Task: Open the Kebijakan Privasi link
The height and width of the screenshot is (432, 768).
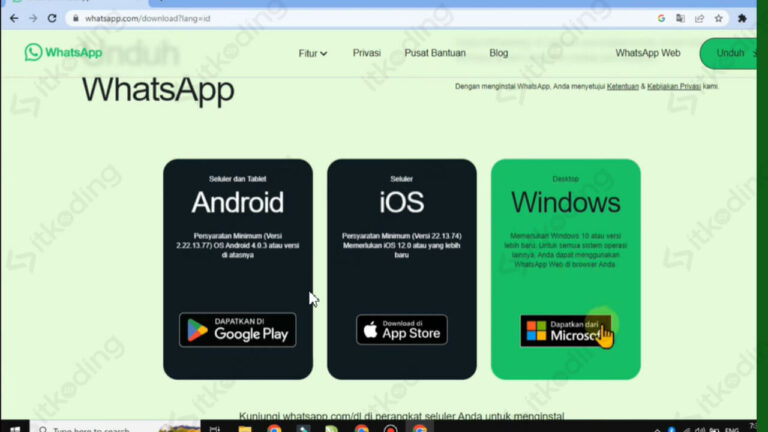Action: (x=673, y=86)
